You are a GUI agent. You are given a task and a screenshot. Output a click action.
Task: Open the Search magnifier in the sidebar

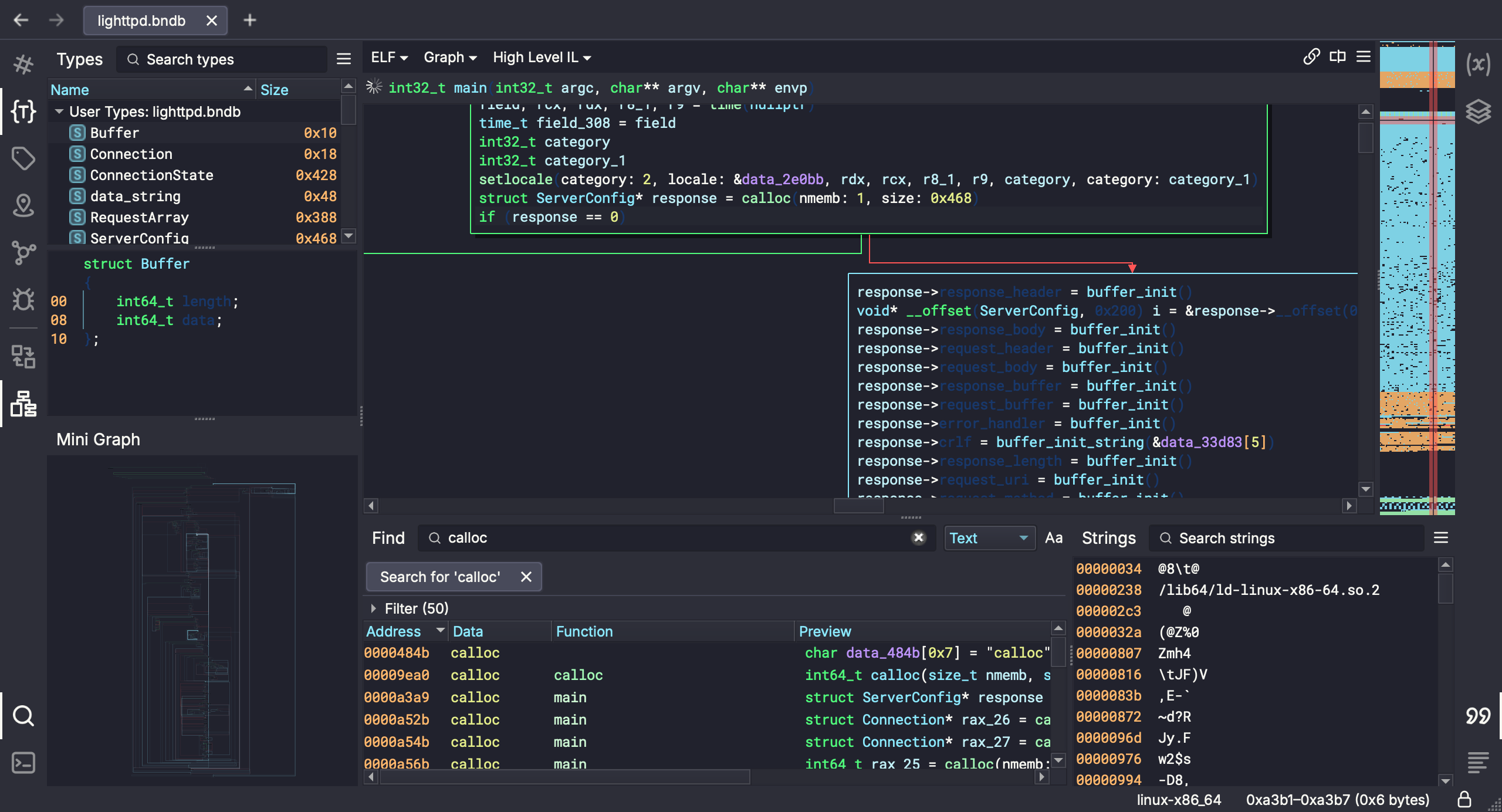pos(23,716)
